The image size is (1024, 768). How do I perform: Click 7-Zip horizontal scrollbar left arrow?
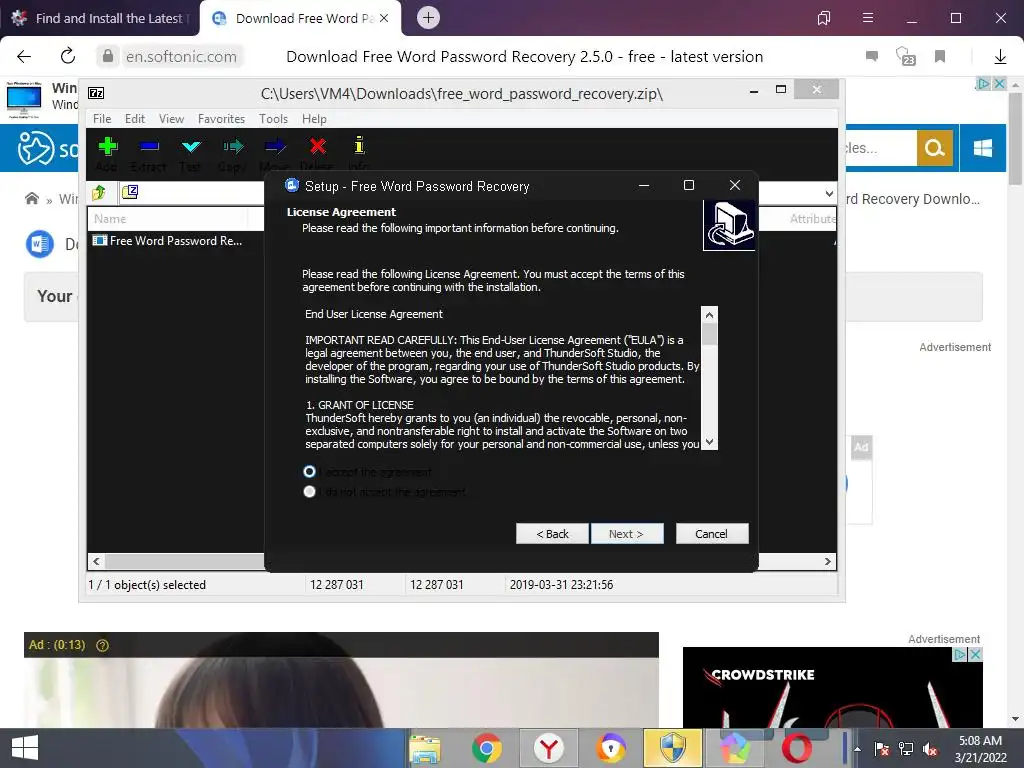coord(96,561)
